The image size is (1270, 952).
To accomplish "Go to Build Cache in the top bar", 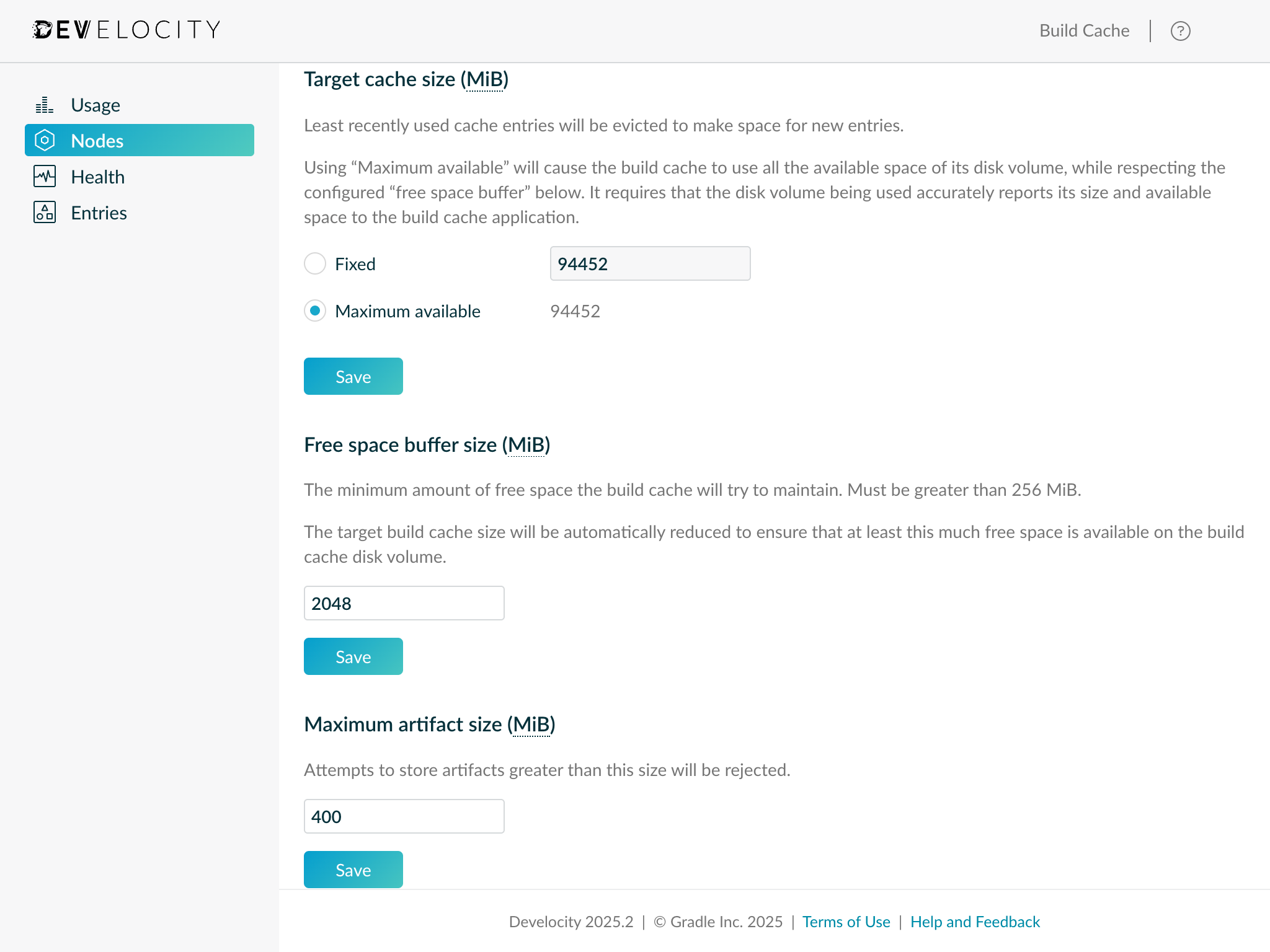I will tap(1084, 30).
